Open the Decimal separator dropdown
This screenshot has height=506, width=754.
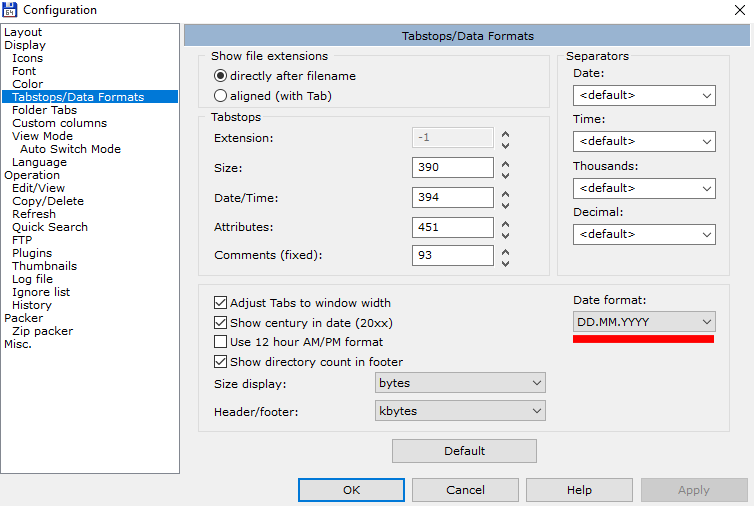pos(644,234)
